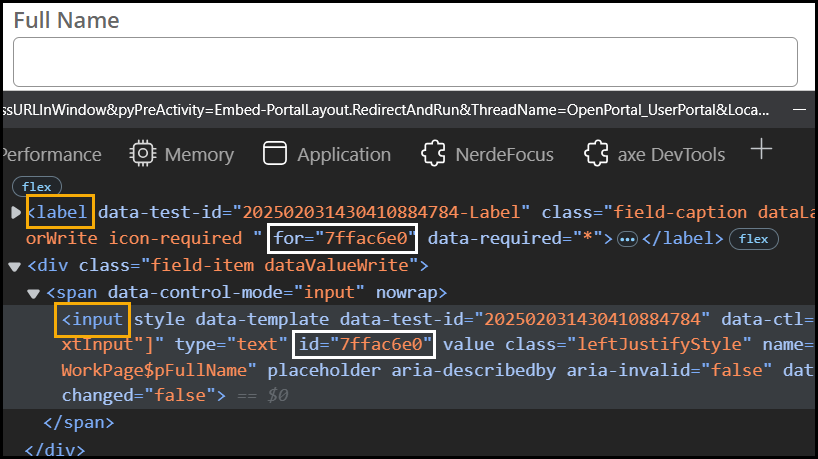818x459 pixels.
Task: Click the id="7ffac6e0" attribute on the input
Action: click(365, 345)
